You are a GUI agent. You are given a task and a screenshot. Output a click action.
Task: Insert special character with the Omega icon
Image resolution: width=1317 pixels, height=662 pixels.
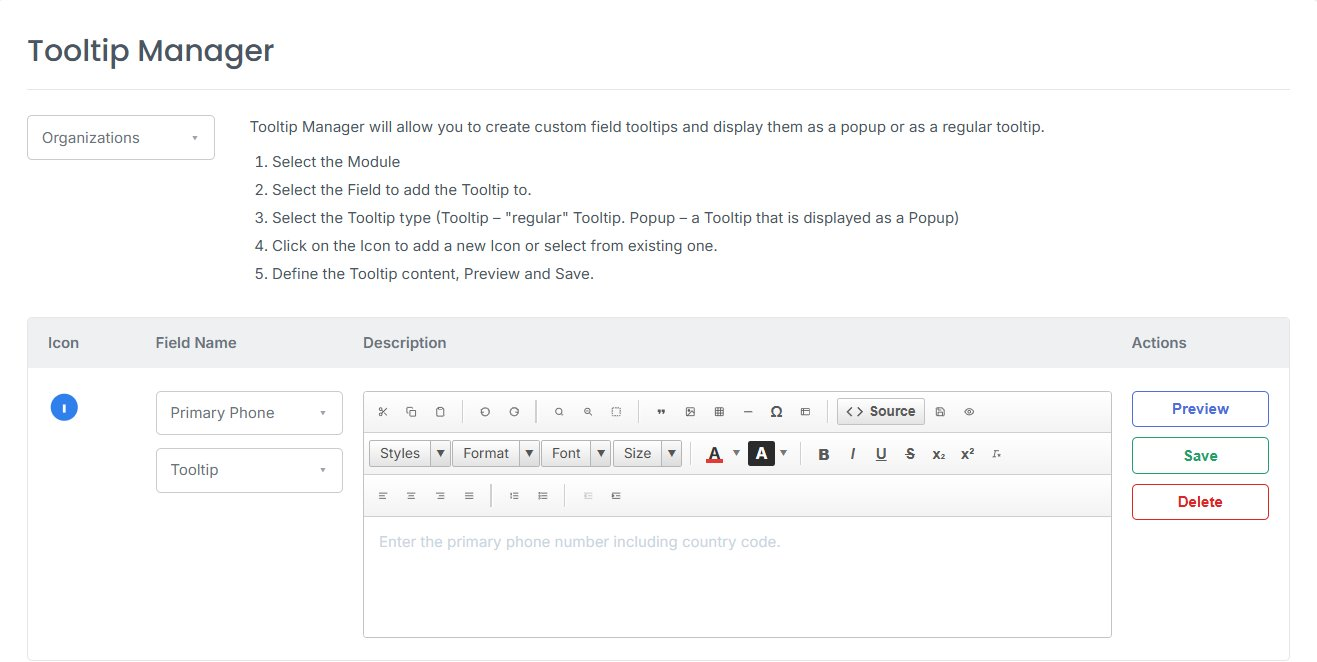click(776, 412)
